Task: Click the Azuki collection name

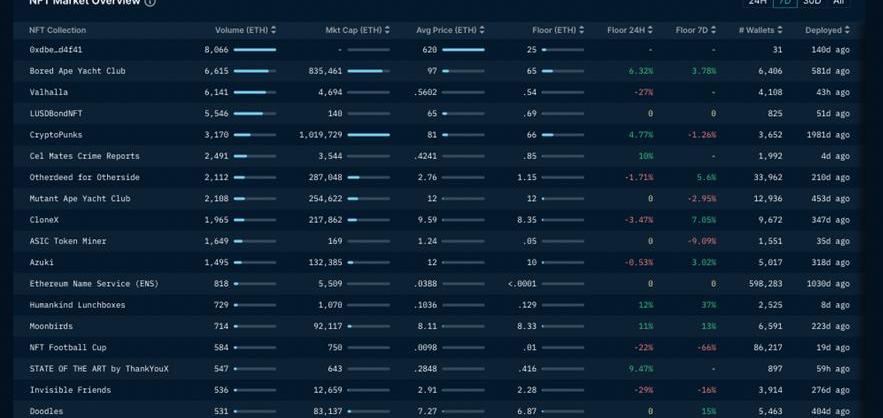Action: pos(42,262)
